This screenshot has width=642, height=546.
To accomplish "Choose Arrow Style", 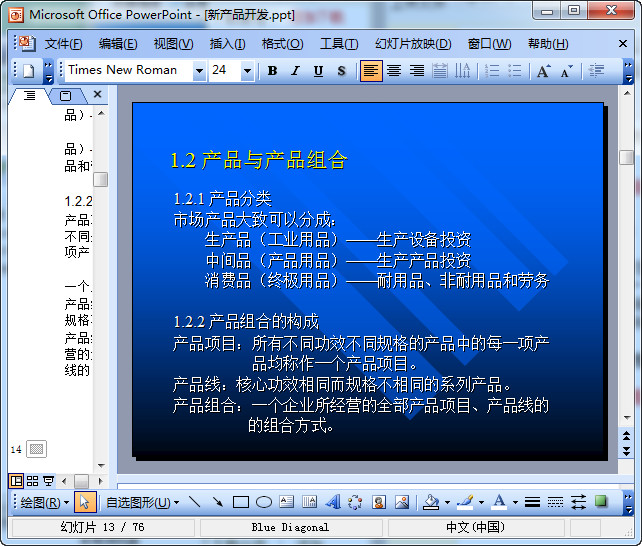I will pos(578,502).
